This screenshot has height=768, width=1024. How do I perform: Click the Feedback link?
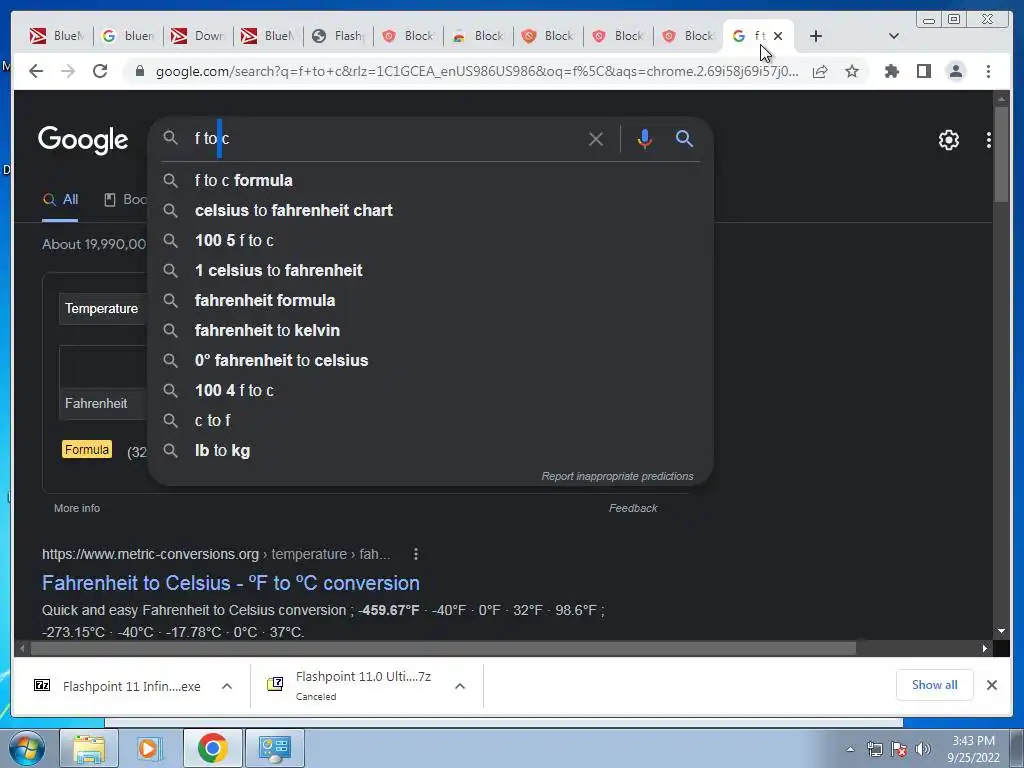[x=633, y=508]
